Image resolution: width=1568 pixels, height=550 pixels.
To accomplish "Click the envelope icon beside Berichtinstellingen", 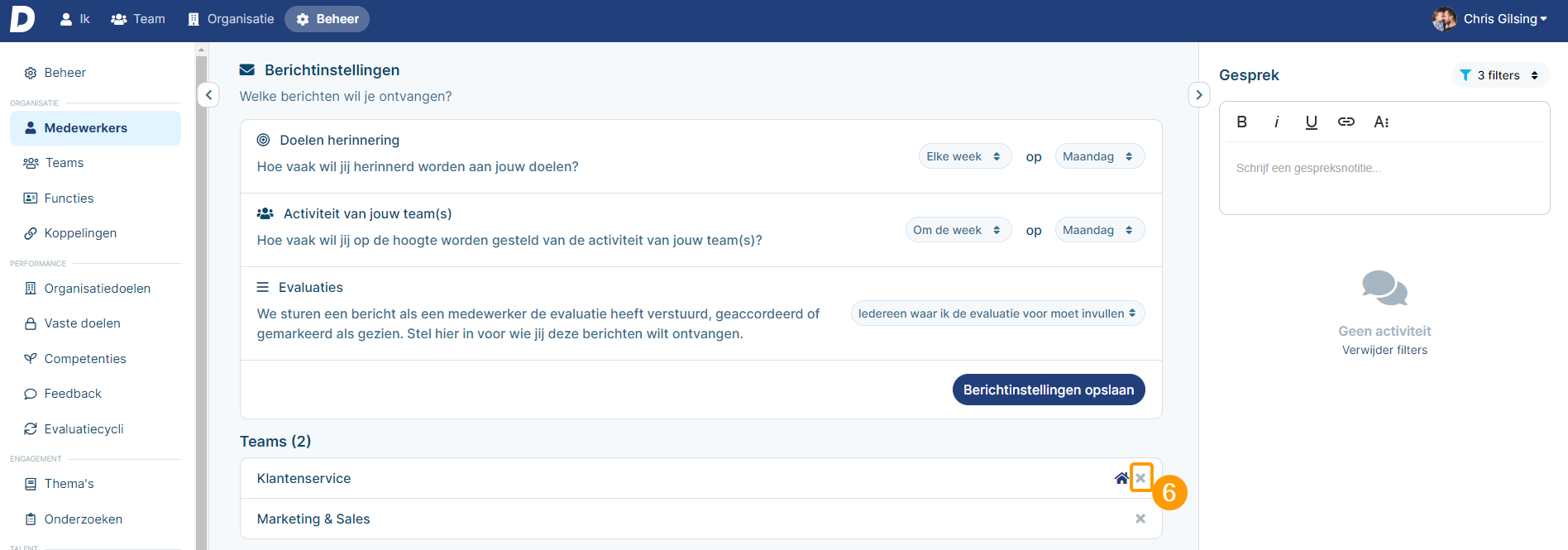I will pos(247,70).
